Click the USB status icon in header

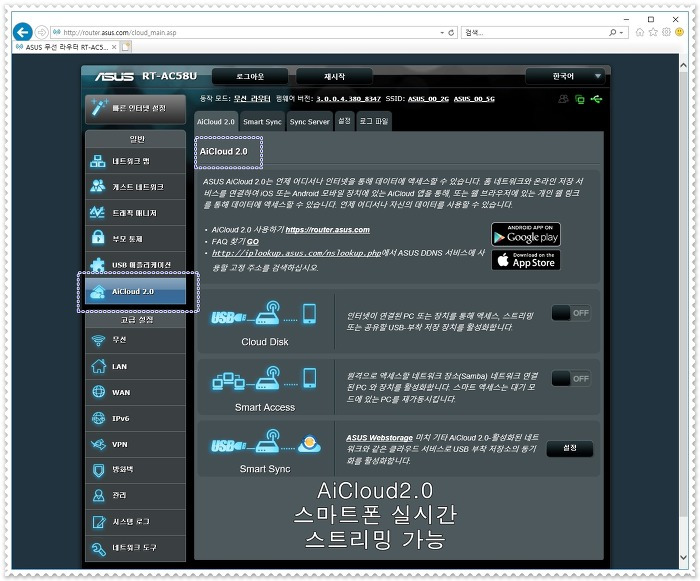click(596, 99)
